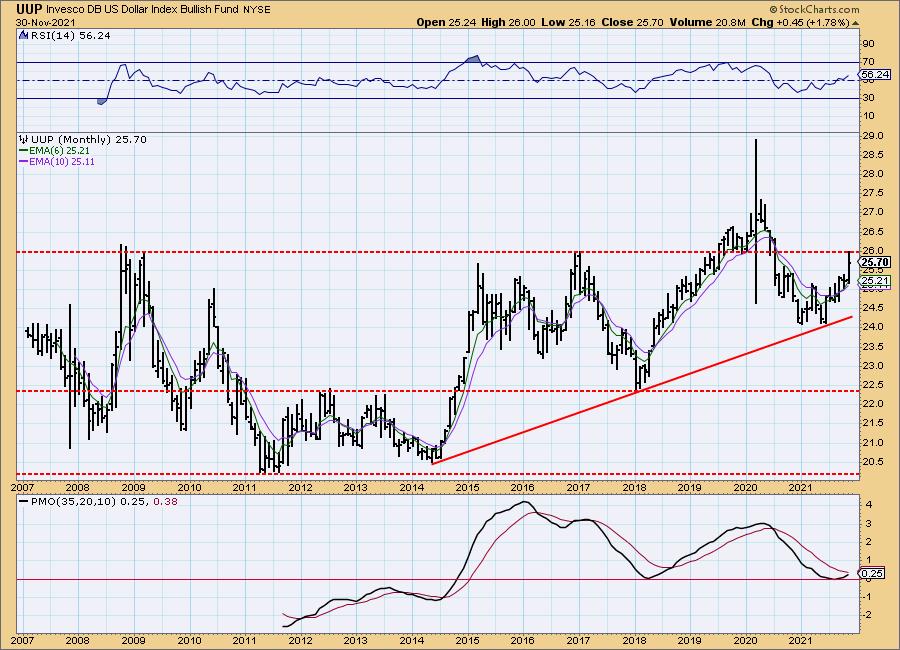Screen dimensions: 900x650
Task: Click the RSI(14) 56.24 legend label
Action: tap(71, 36)
